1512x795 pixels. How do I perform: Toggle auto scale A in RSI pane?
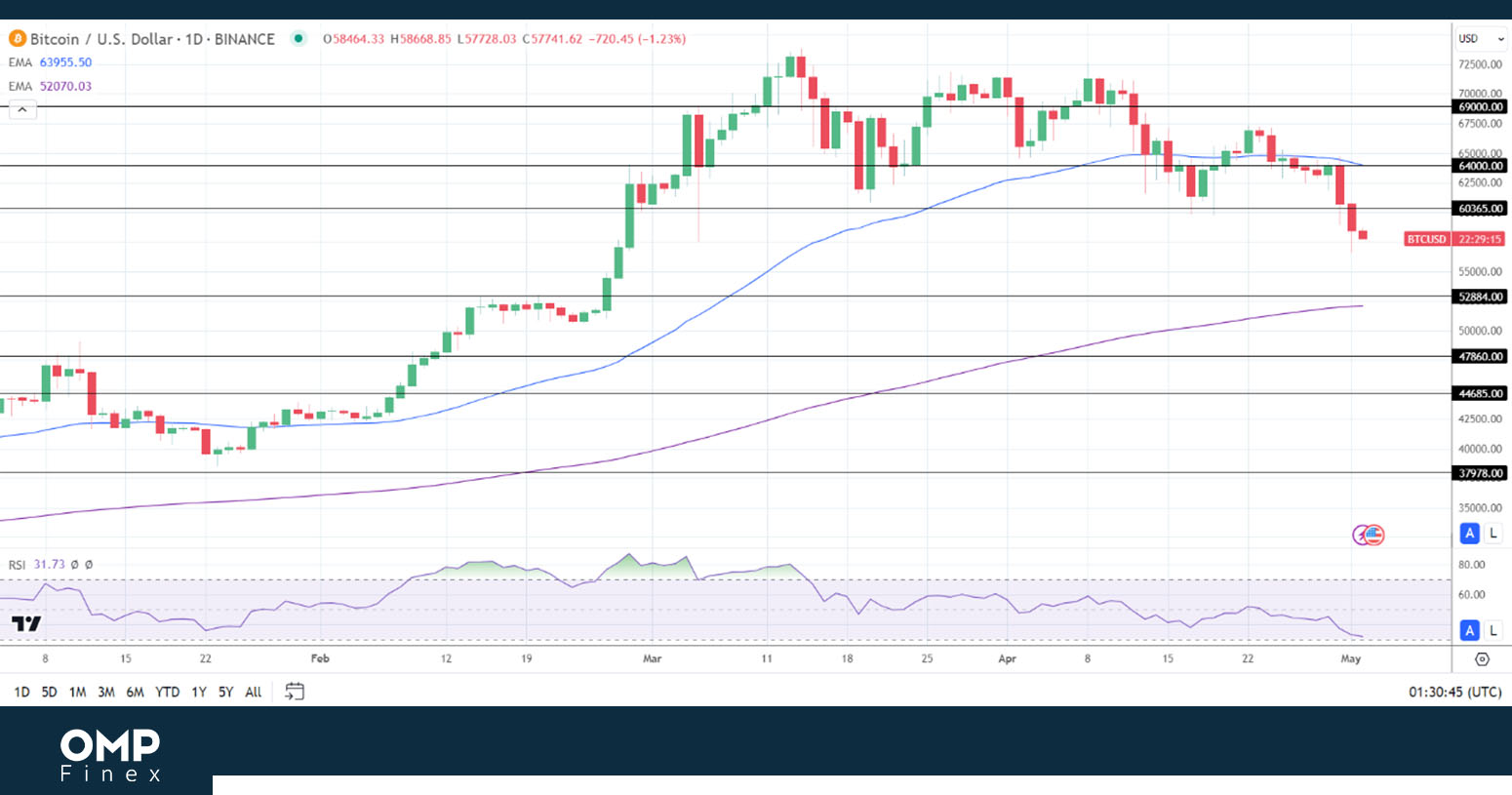(1469, 631)
